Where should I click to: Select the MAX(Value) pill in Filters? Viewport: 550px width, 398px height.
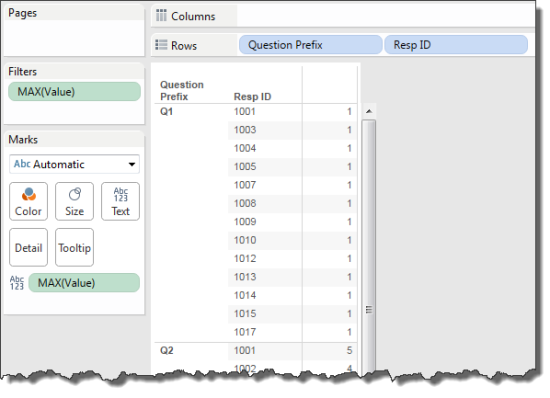pyautogui.click(x=74, y=92)
